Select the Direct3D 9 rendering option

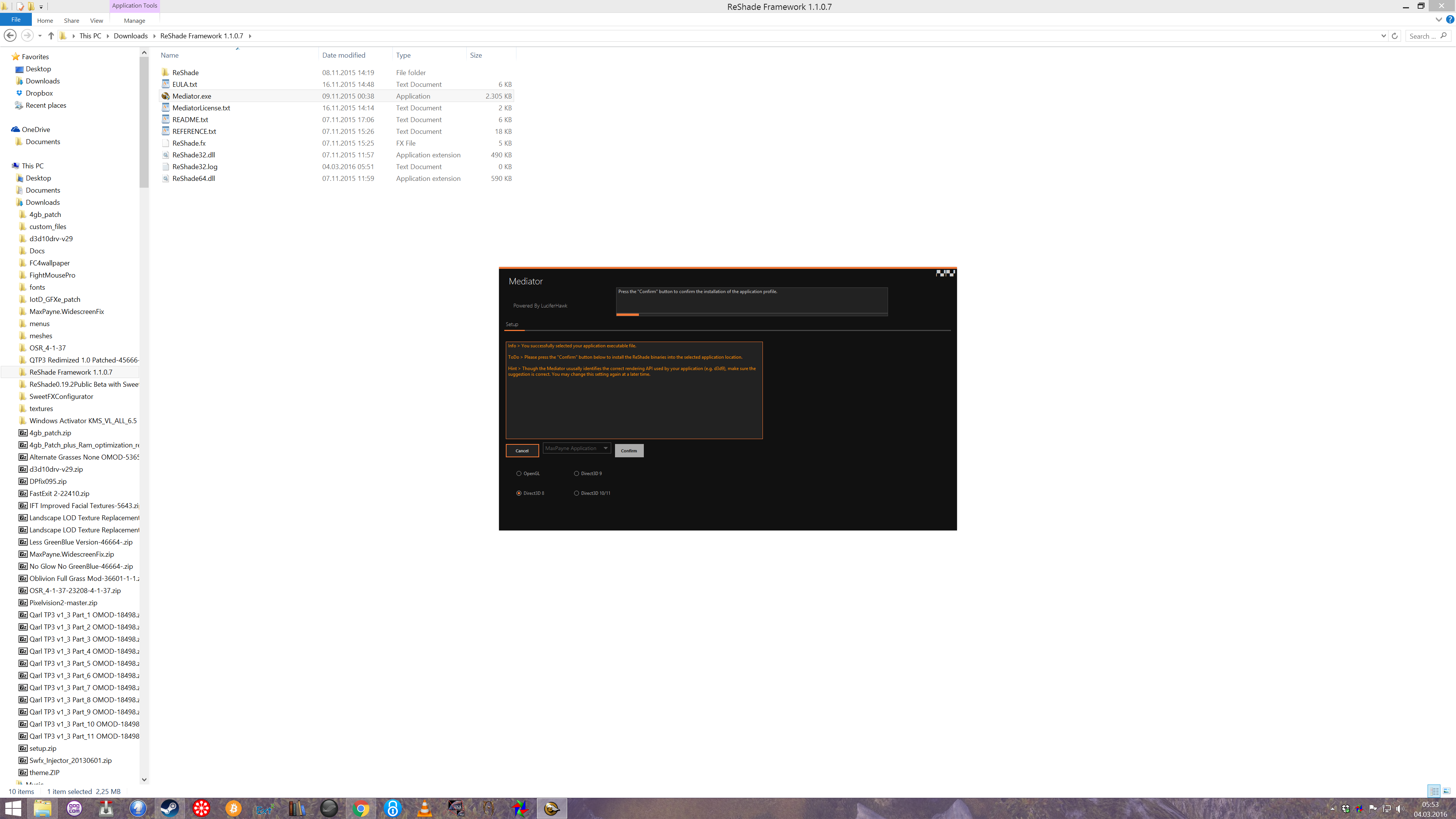(x=576, y=474)
